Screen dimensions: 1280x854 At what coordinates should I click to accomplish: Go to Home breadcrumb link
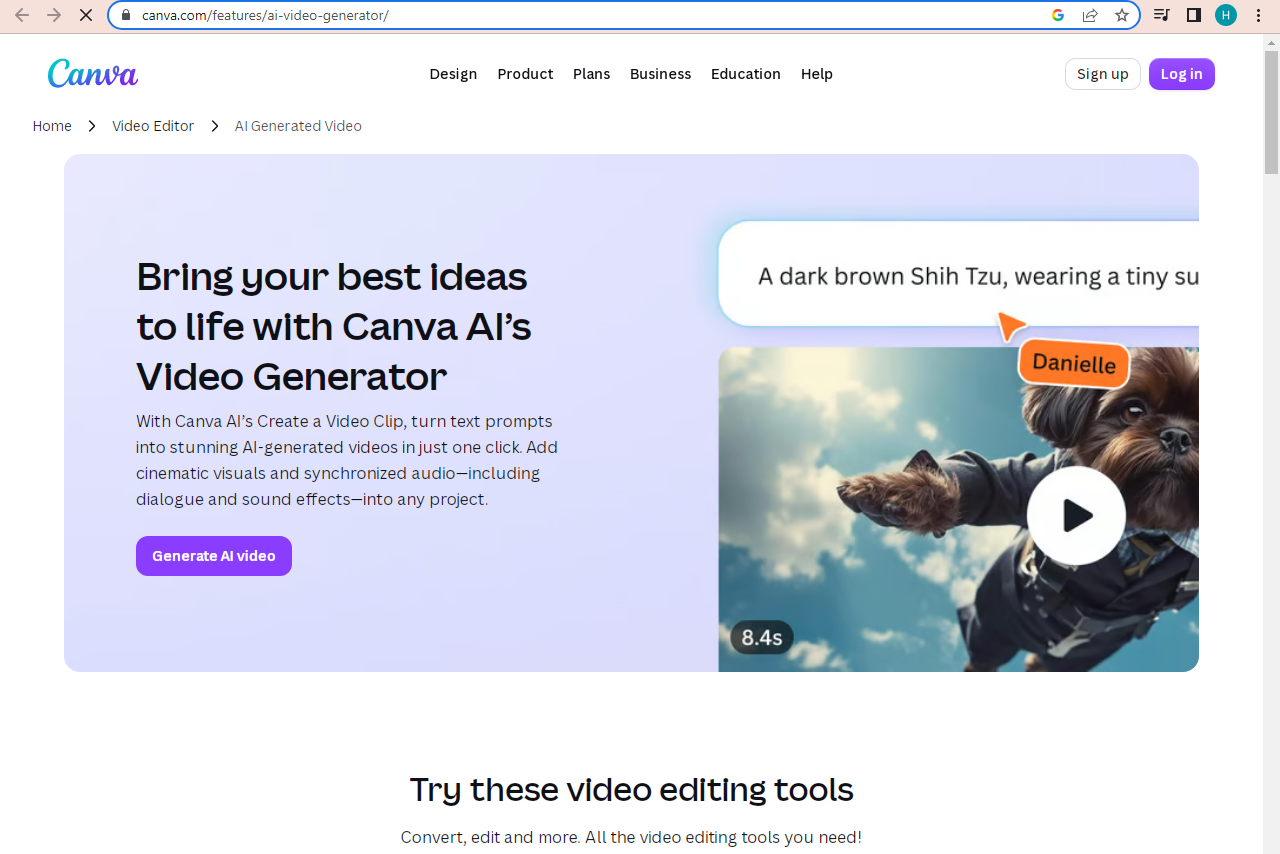tap(52, 126)
